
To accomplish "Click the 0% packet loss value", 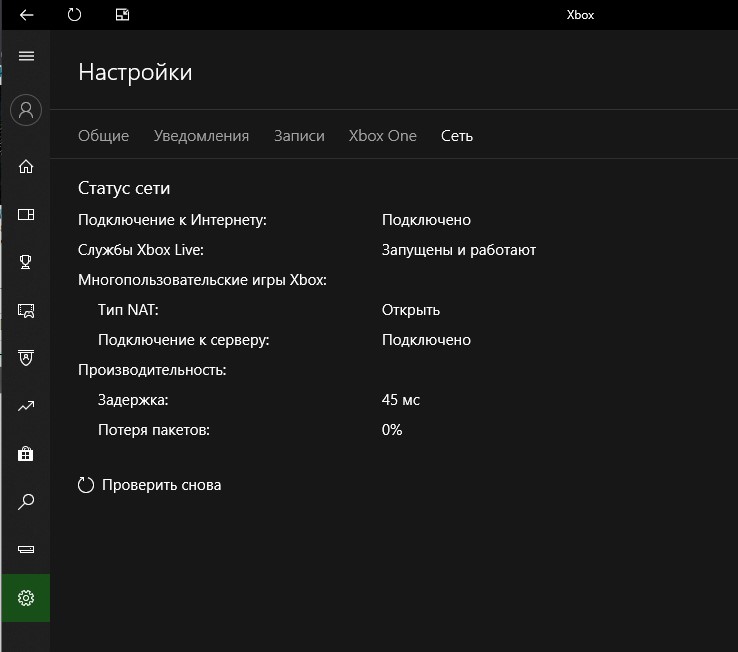I will pos(392,430).
